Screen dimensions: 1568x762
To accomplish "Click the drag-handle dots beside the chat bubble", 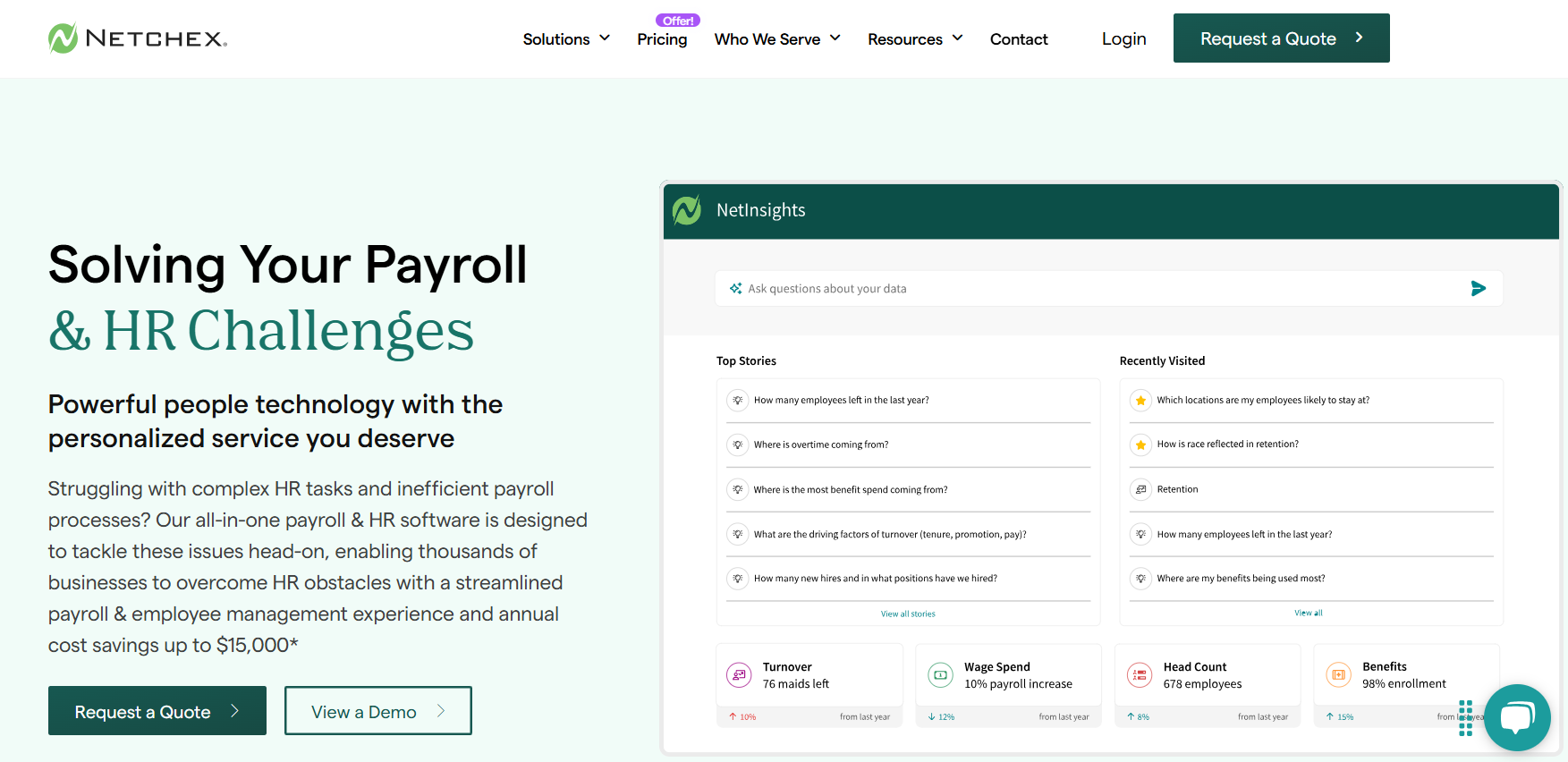I will tap(1465, 718).
